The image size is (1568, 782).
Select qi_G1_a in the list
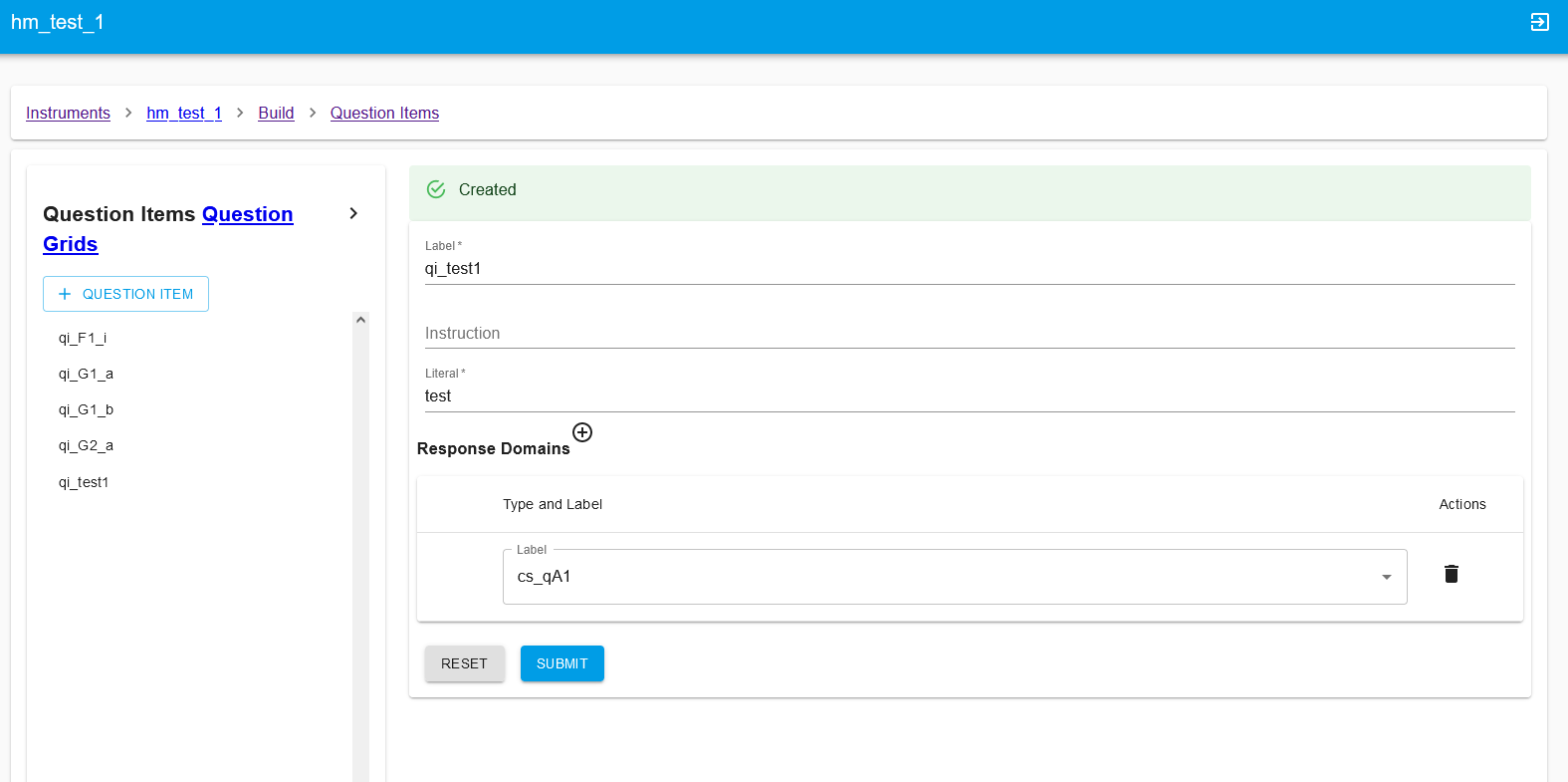(x=86, y=374)
